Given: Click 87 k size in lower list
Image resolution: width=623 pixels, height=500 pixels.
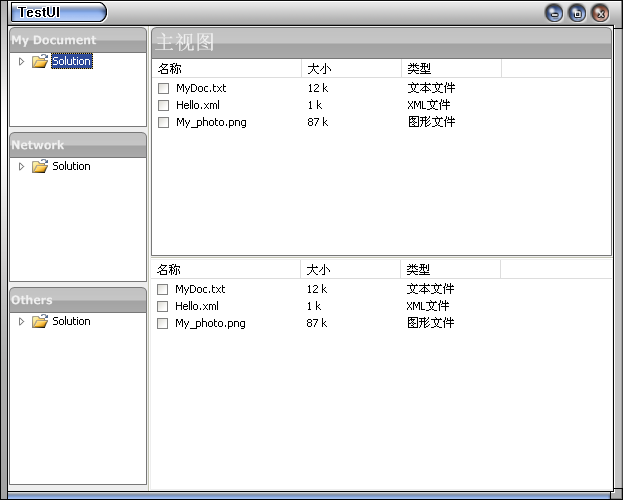Looking at the screenshot, I should pyautogui.click(x=317, y=324).
